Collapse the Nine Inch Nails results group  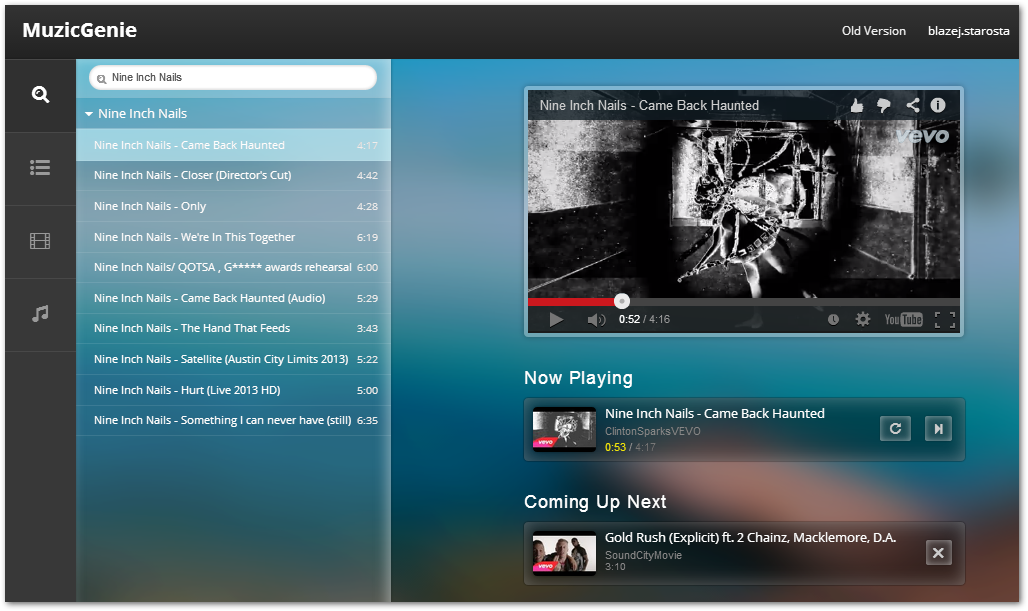89,114
